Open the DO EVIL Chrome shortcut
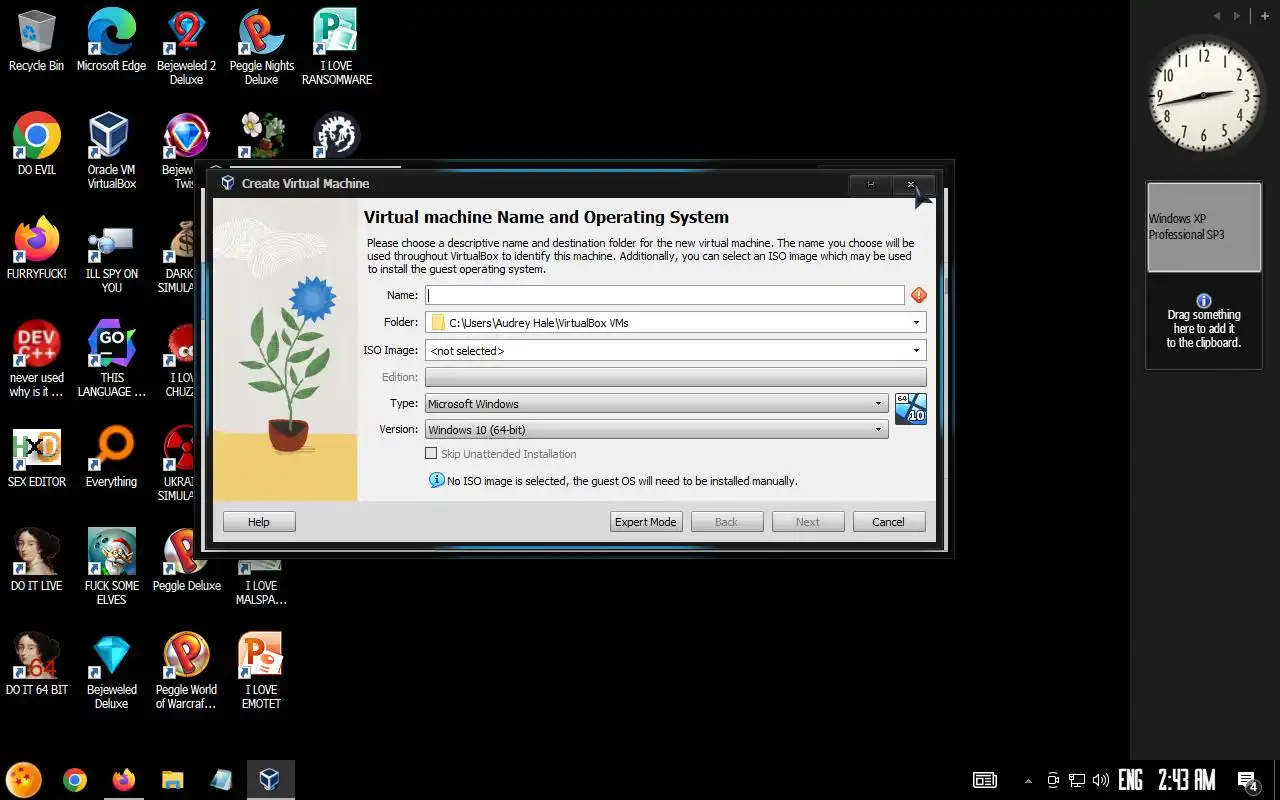The width and height of the screenshot is (1280, 800). click(36, 144)
